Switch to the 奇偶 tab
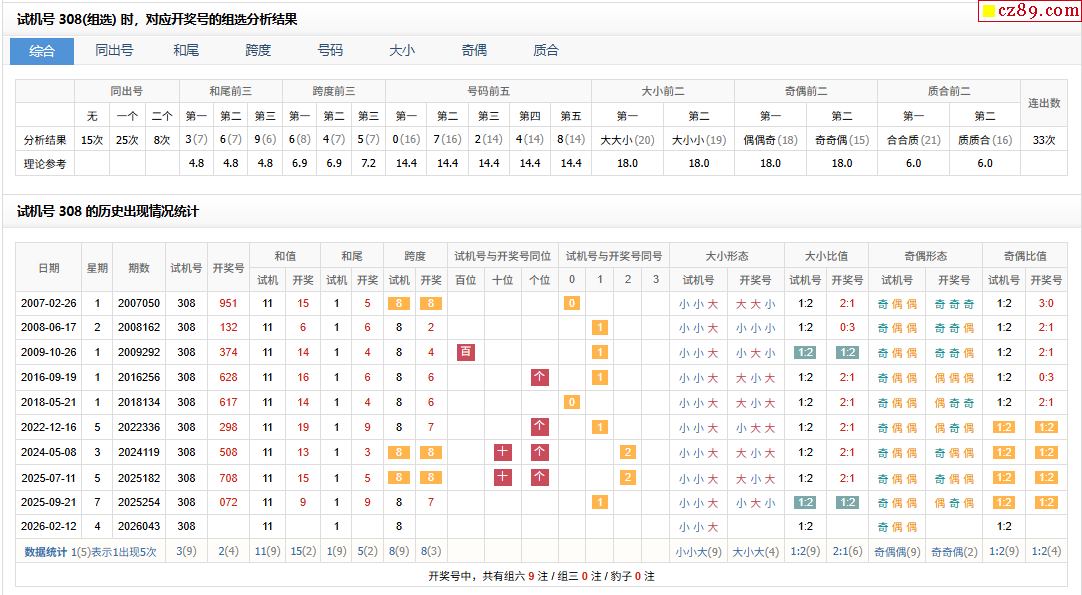The image size is (1082, 595). (474, 51)
